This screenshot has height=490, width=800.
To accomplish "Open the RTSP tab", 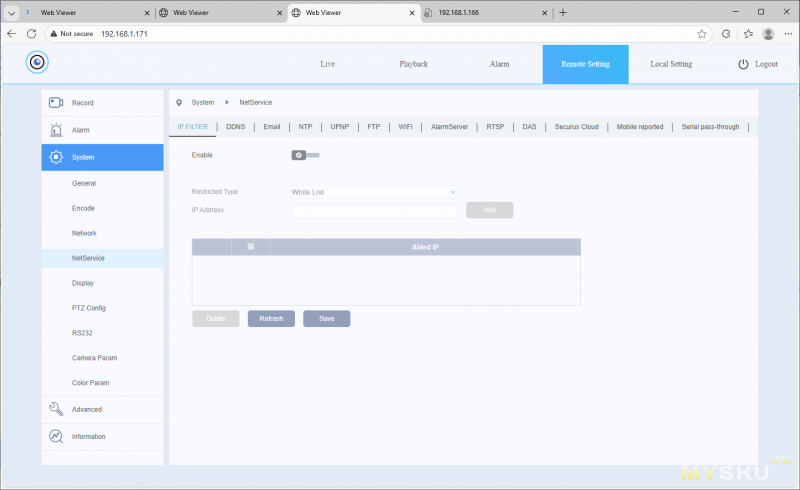I will pyautogui.click(x=495, y=127).
